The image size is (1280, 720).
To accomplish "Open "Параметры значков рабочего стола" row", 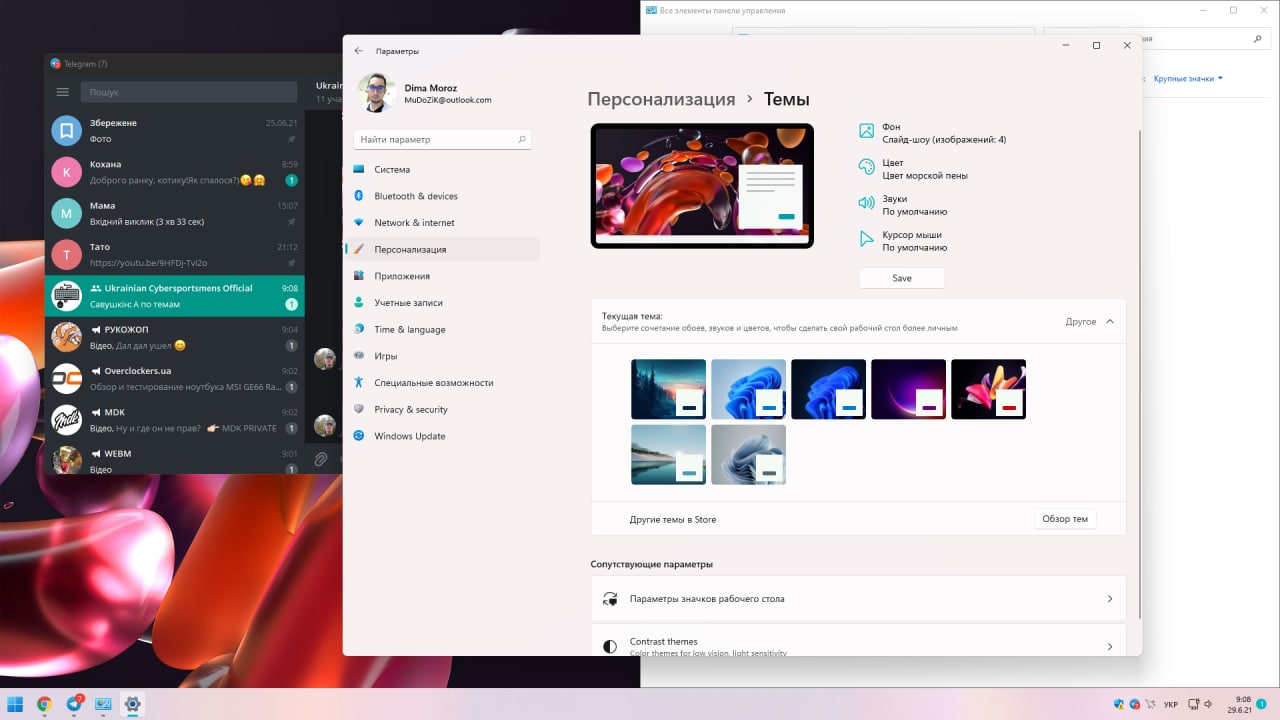I will point(858,599).
